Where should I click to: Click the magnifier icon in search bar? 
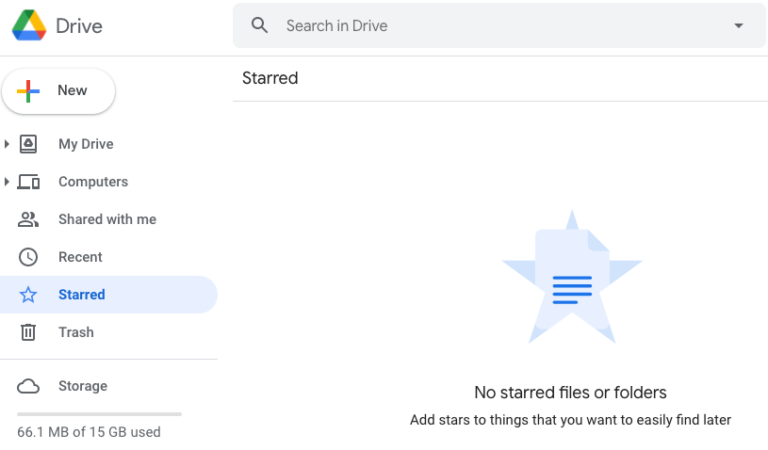pyautogui.click(x=260, y=26)
